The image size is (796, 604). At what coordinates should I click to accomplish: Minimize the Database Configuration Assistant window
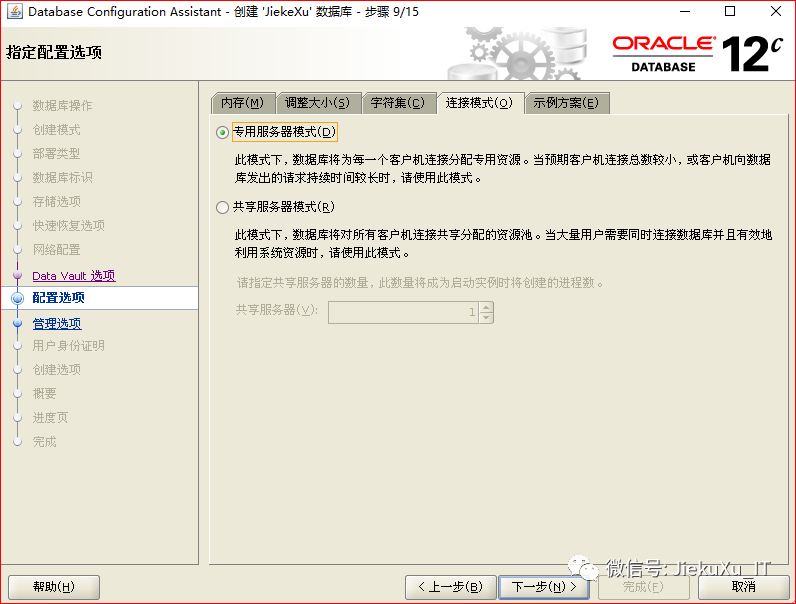685,11
